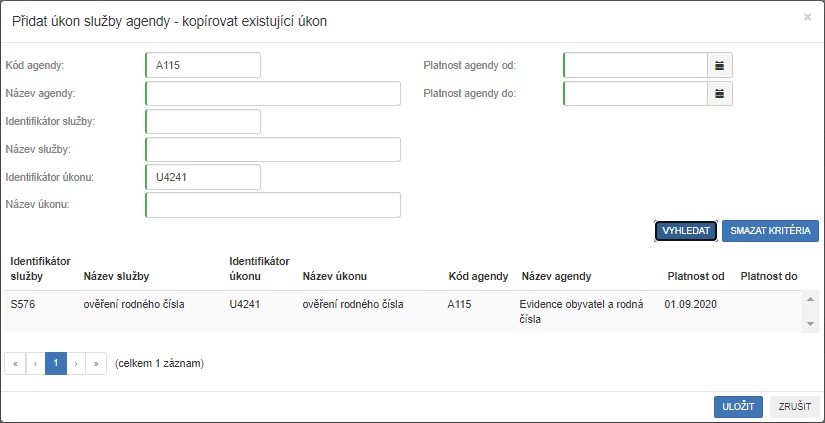825x423 pixels.
Task: Select result row with service S576
Action: tap(400, 311)
